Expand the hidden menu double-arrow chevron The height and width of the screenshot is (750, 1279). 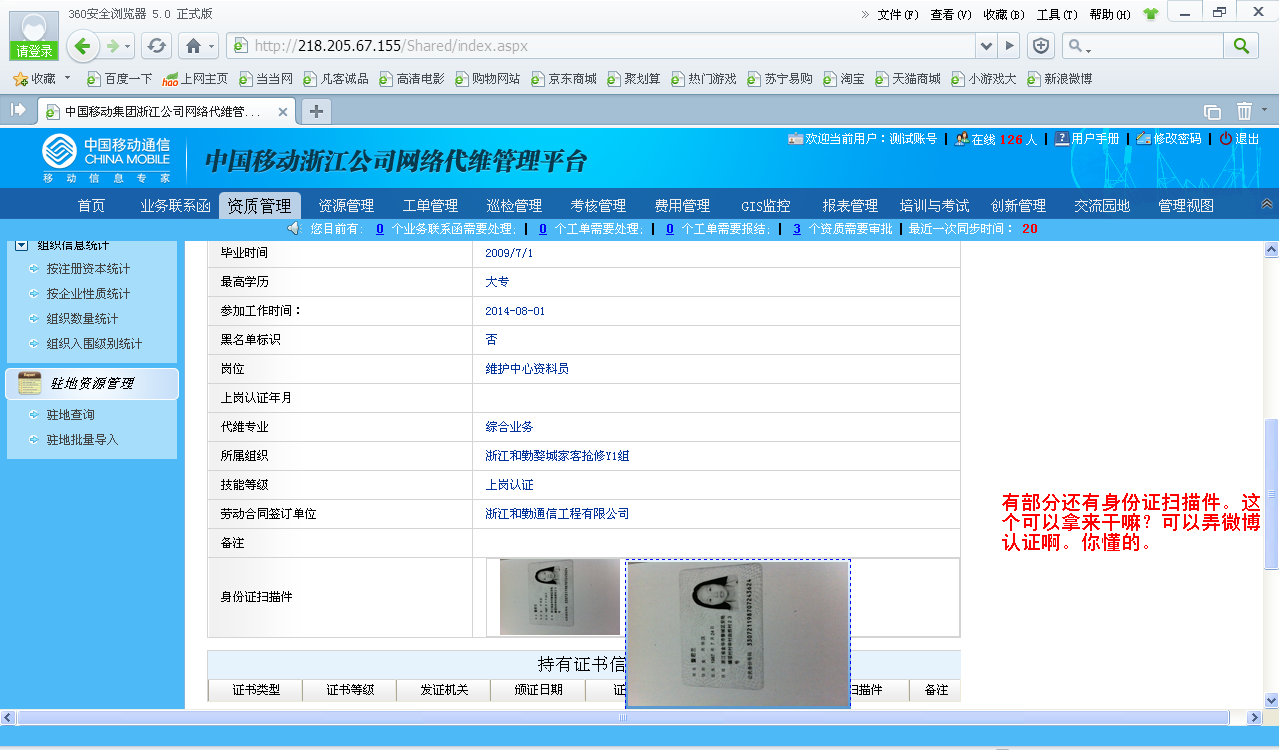click(x=865, y=14)
